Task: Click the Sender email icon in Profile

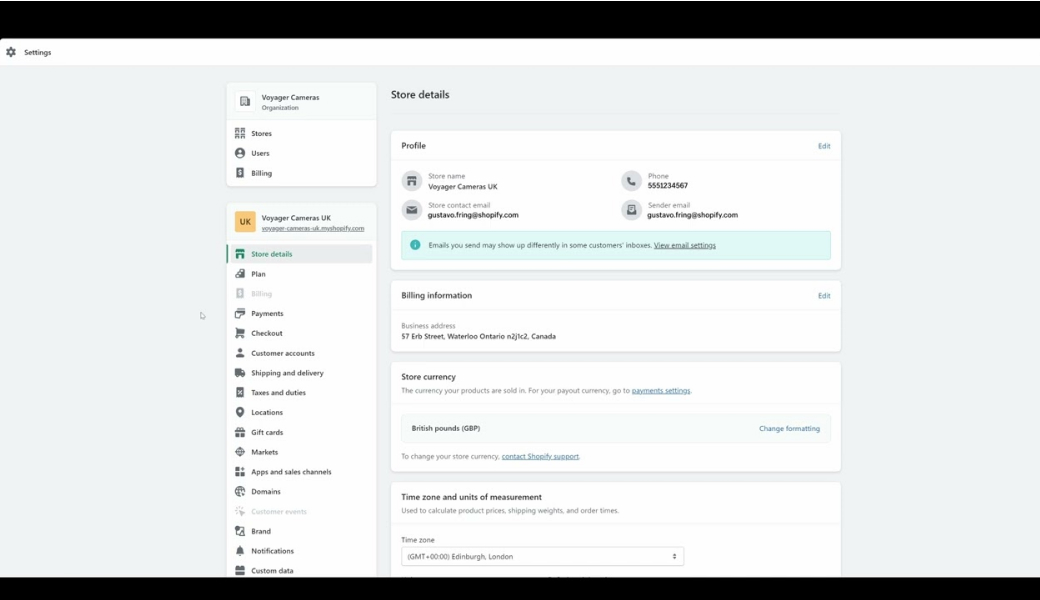Action: pos(631,210)
